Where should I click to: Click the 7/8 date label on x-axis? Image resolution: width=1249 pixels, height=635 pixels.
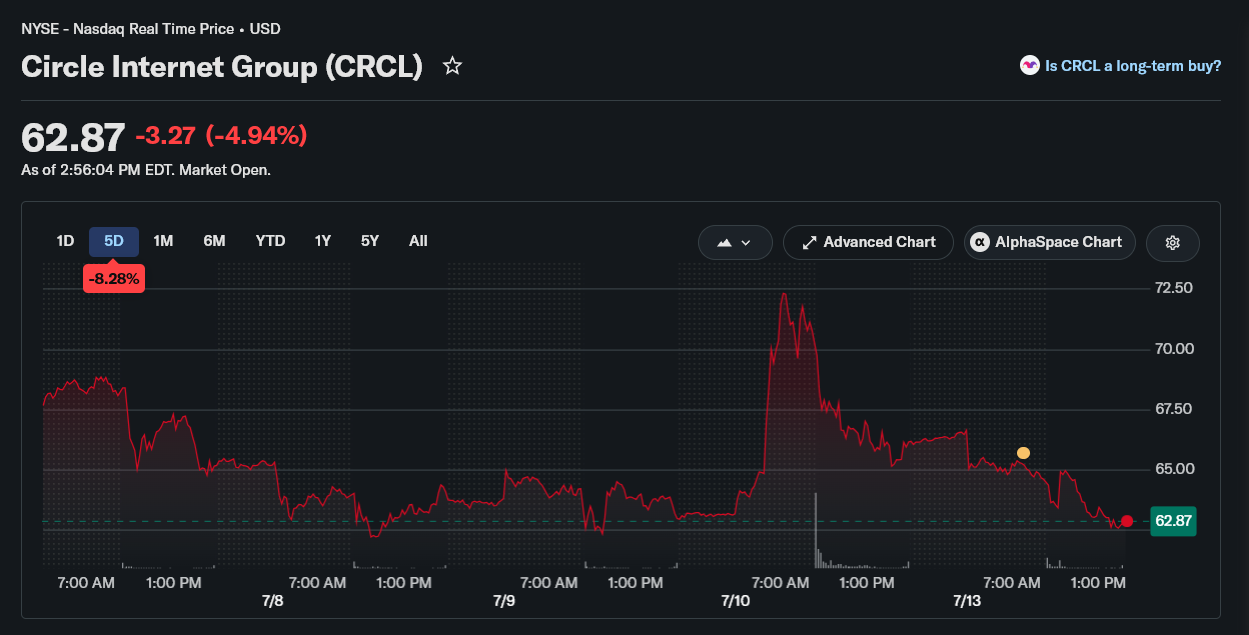click(x=272, y=601)
